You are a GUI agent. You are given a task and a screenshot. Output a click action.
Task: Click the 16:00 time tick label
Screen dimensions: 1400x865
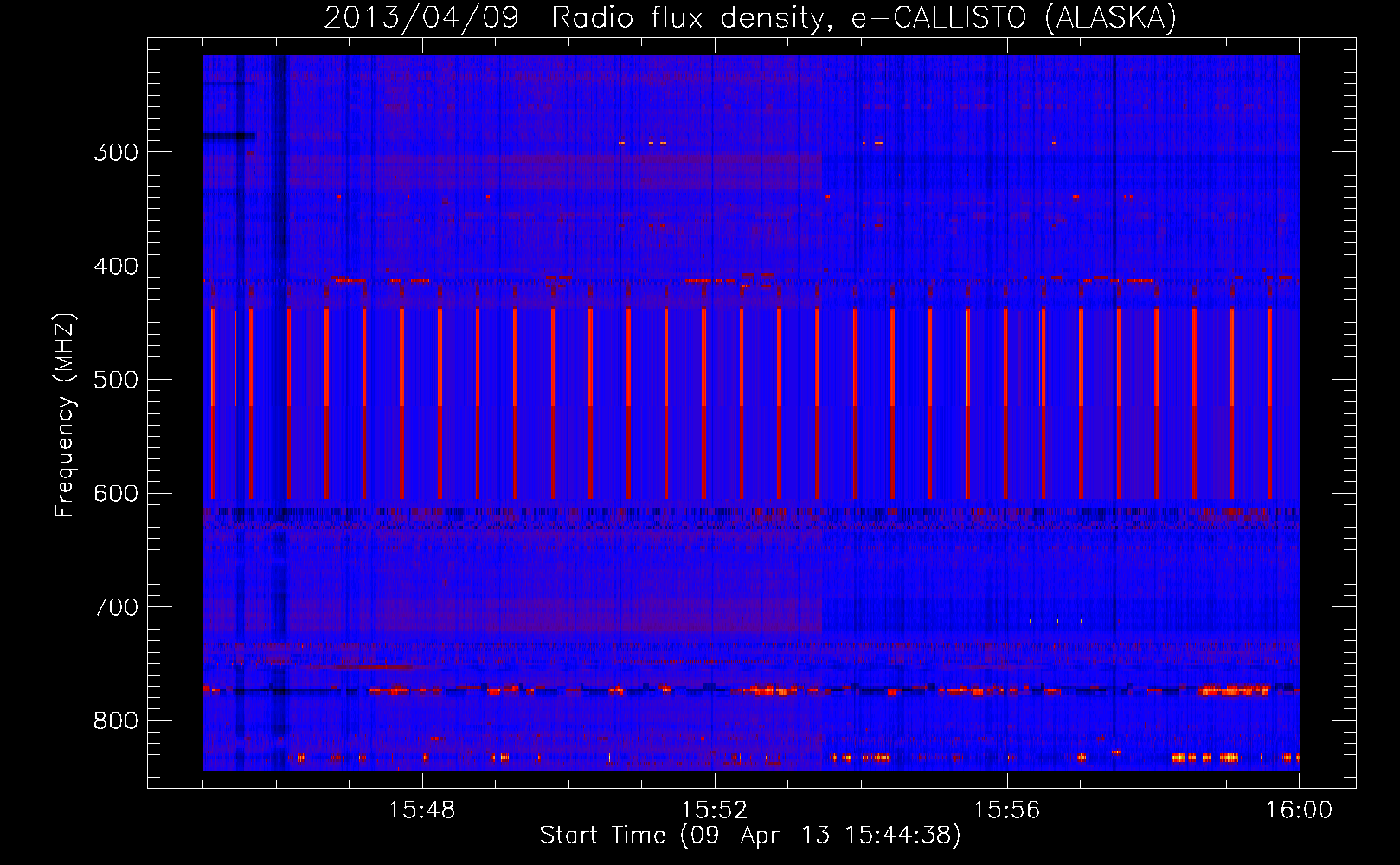coord(1299,811)
